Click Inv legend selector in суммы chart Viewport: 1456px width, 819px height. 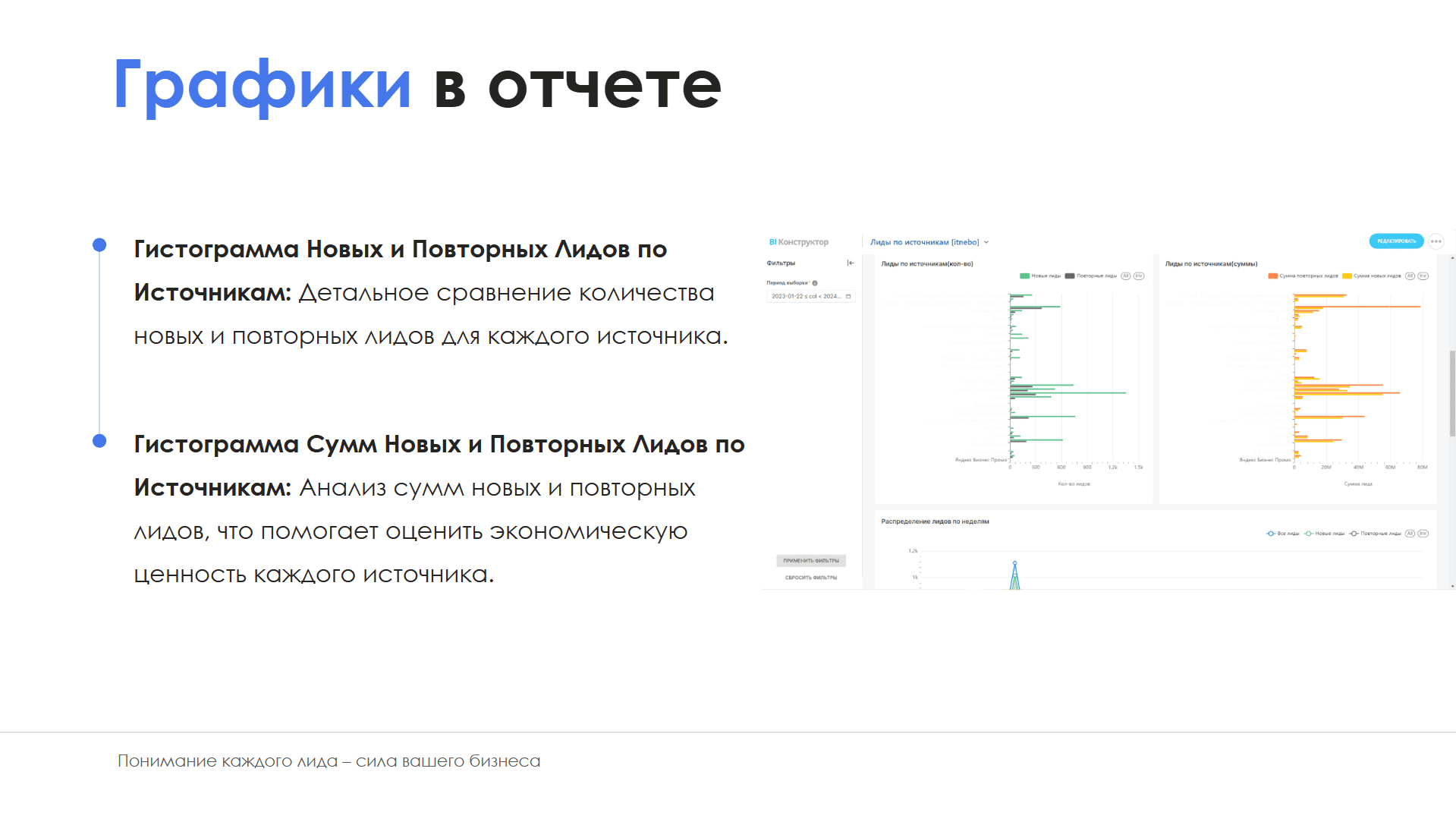[1423, 276]
